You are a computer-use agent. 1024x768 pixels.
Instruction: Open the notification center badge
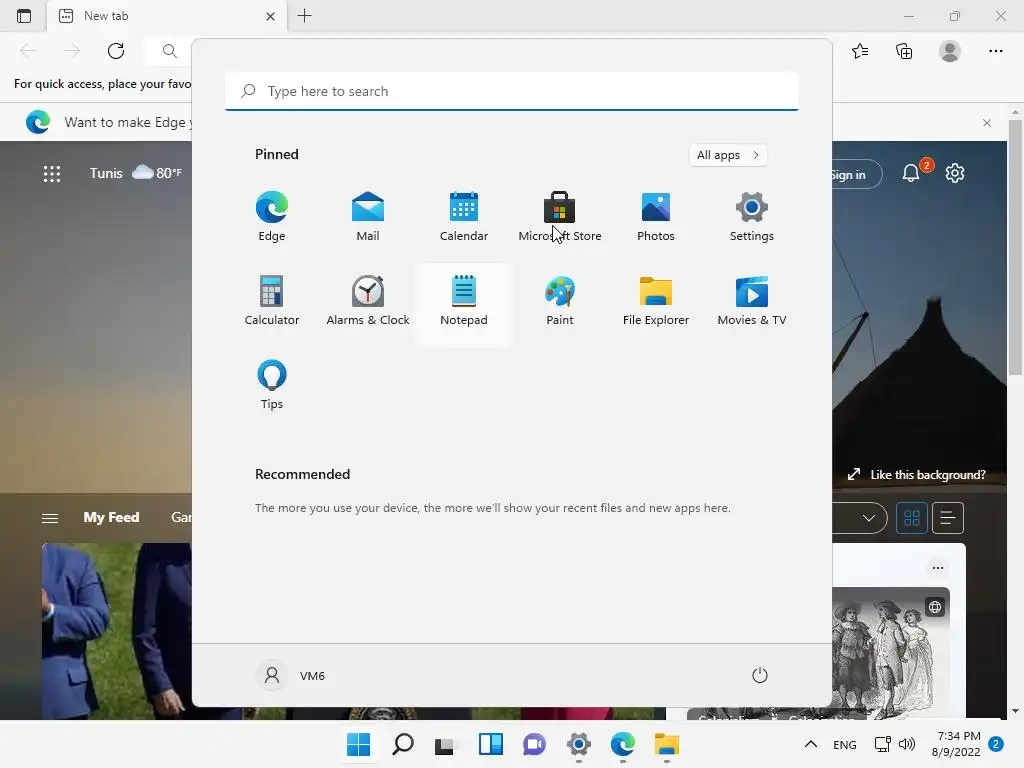point(996,744)
